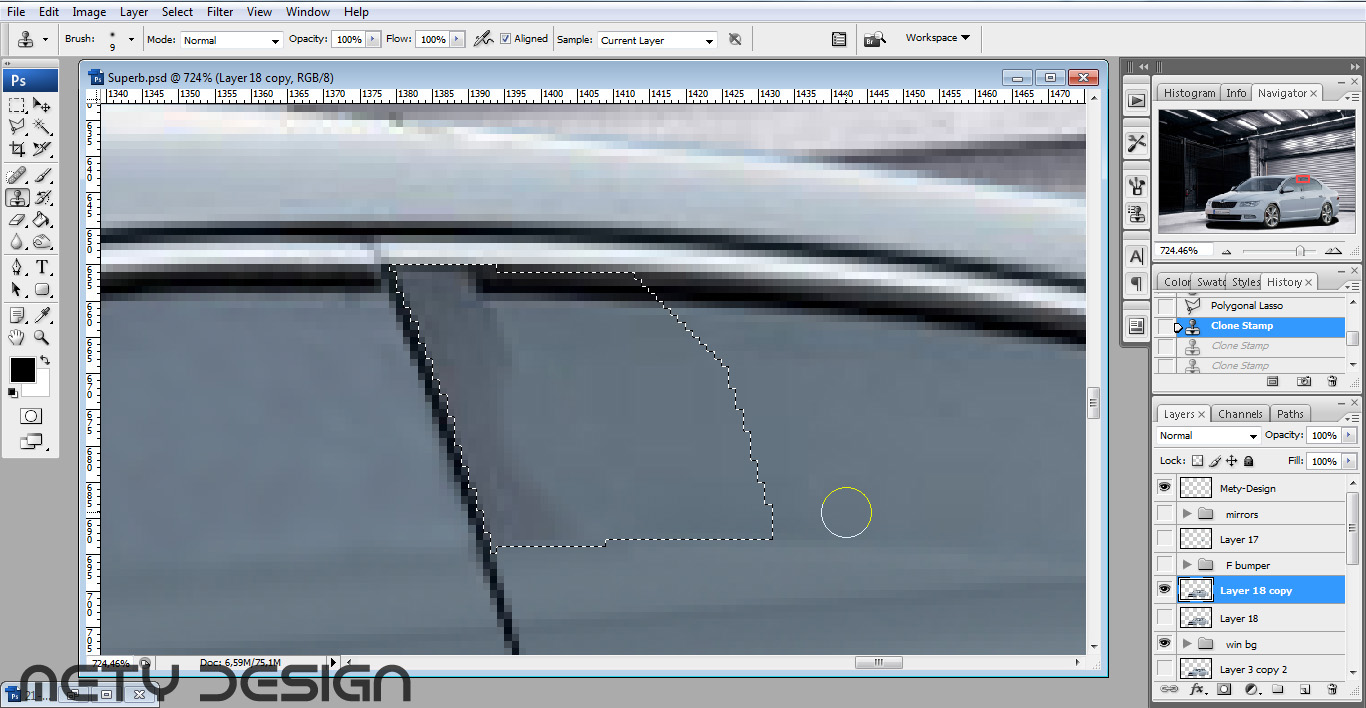Select the Blur tool
This screenshot has height=708, width=1366.
pyautogui.click(x=17, y=241)
